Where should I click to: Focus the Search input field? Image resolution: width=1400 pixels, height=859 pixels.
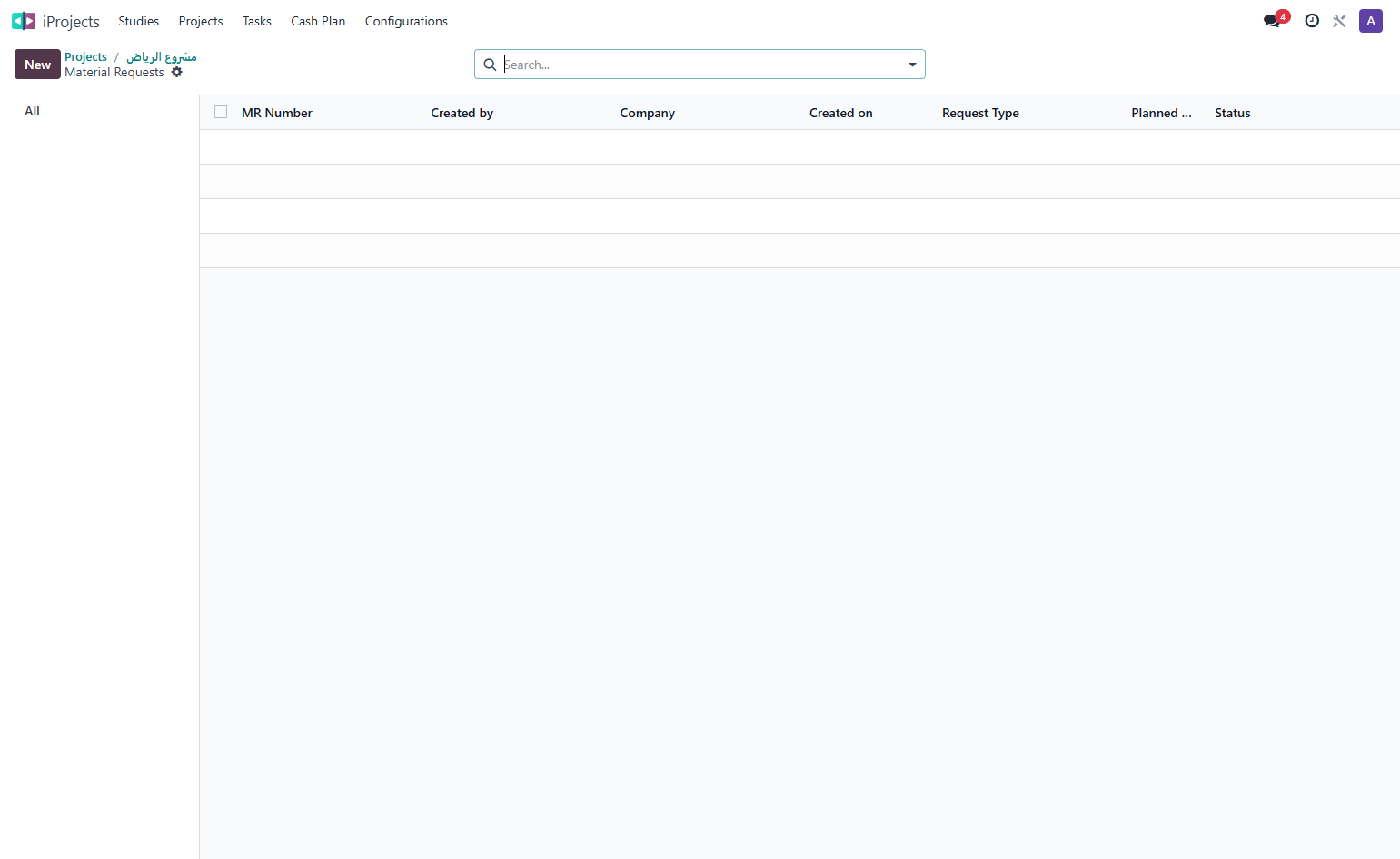pos(700,65)
